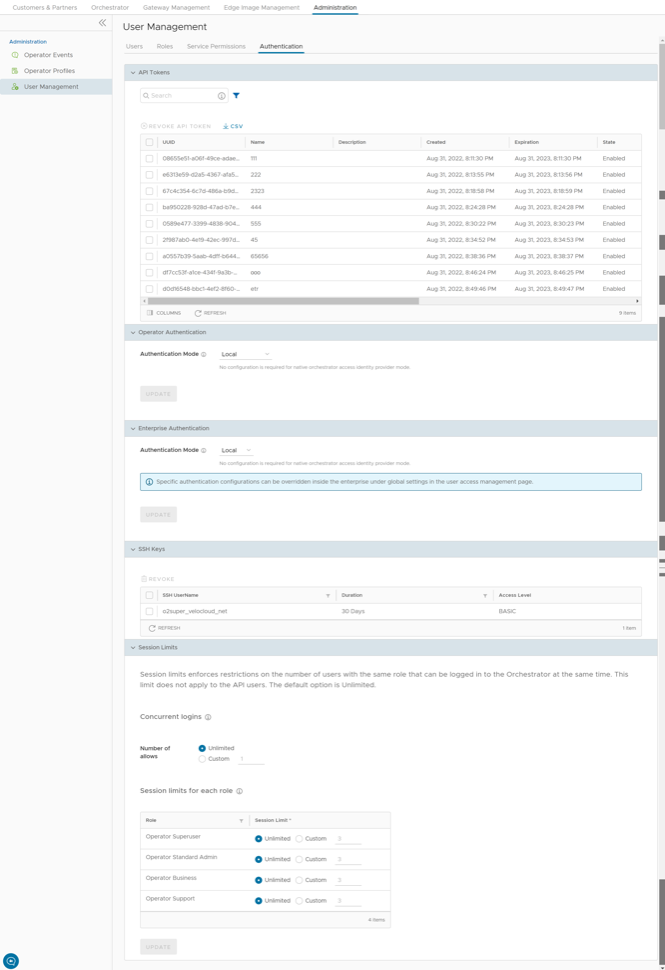Filter the SSH UserName column

[328, 595]
